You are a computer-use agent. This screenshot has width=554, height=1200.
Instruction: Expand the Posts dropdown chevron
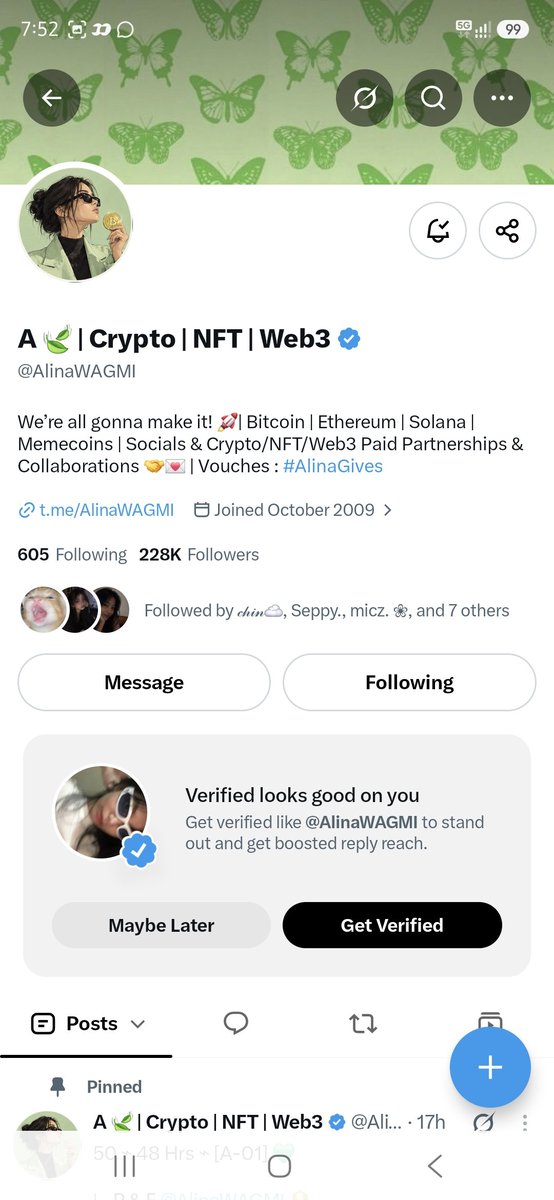138,1024
